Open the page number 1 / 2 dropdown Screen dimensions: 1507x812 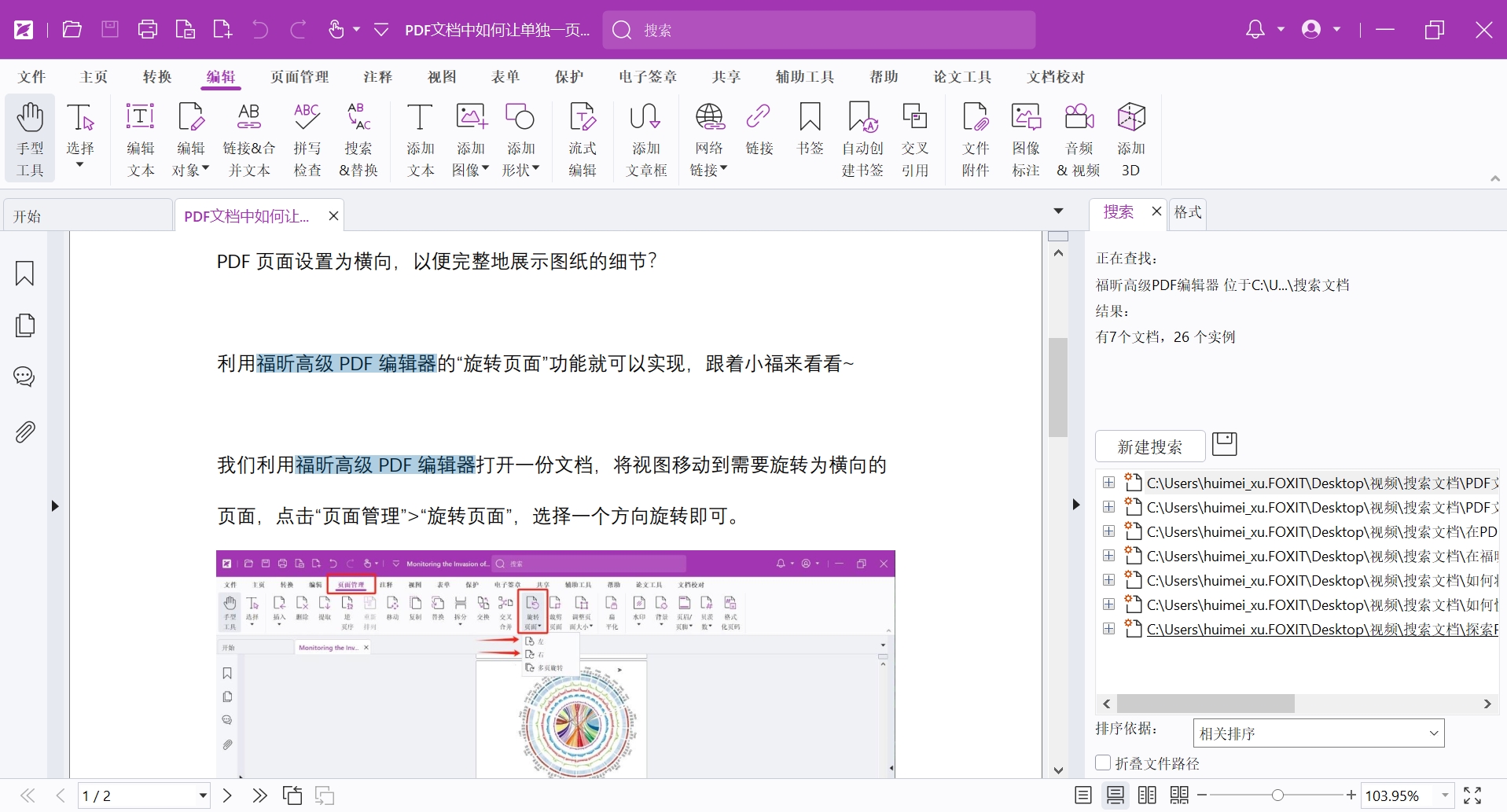point(203,795)
